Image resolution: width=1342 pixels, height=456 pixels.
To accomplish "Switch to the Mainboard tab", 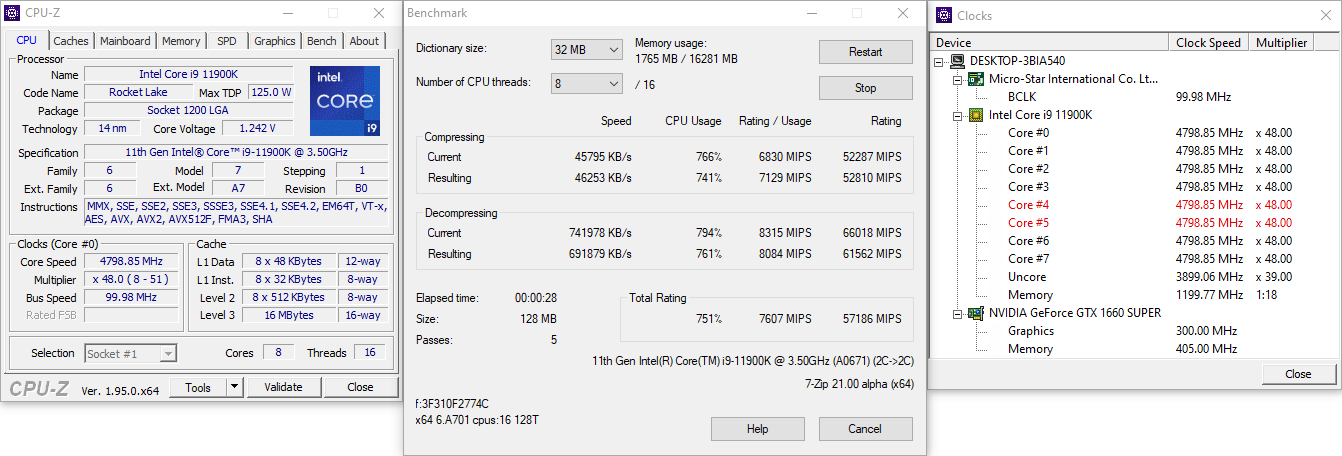I will click(x=126, y=41).
